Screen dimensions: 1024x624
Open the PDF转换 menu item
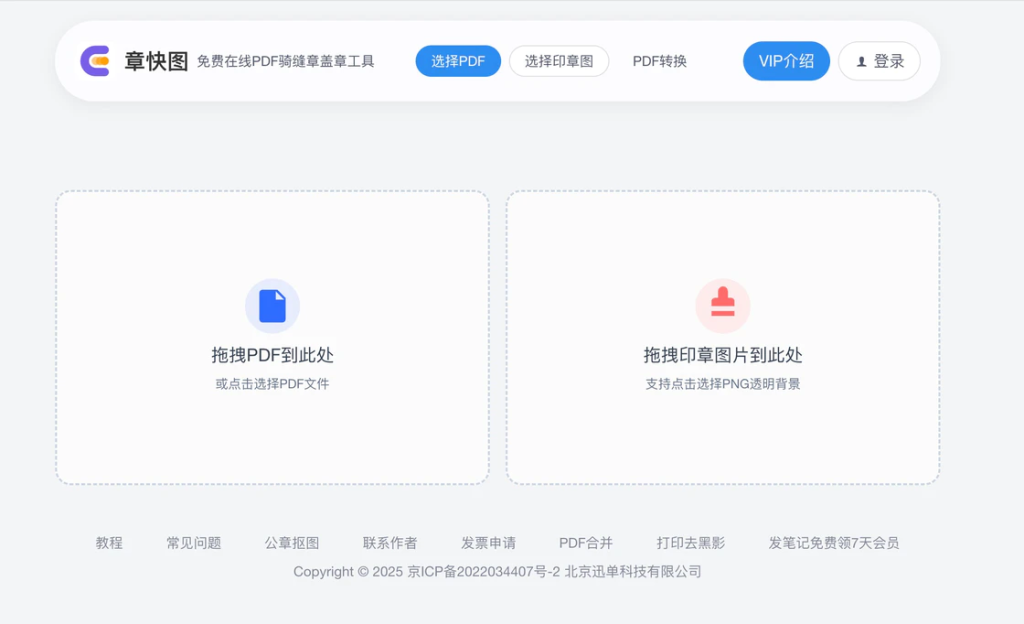click(x=660, y=61)
